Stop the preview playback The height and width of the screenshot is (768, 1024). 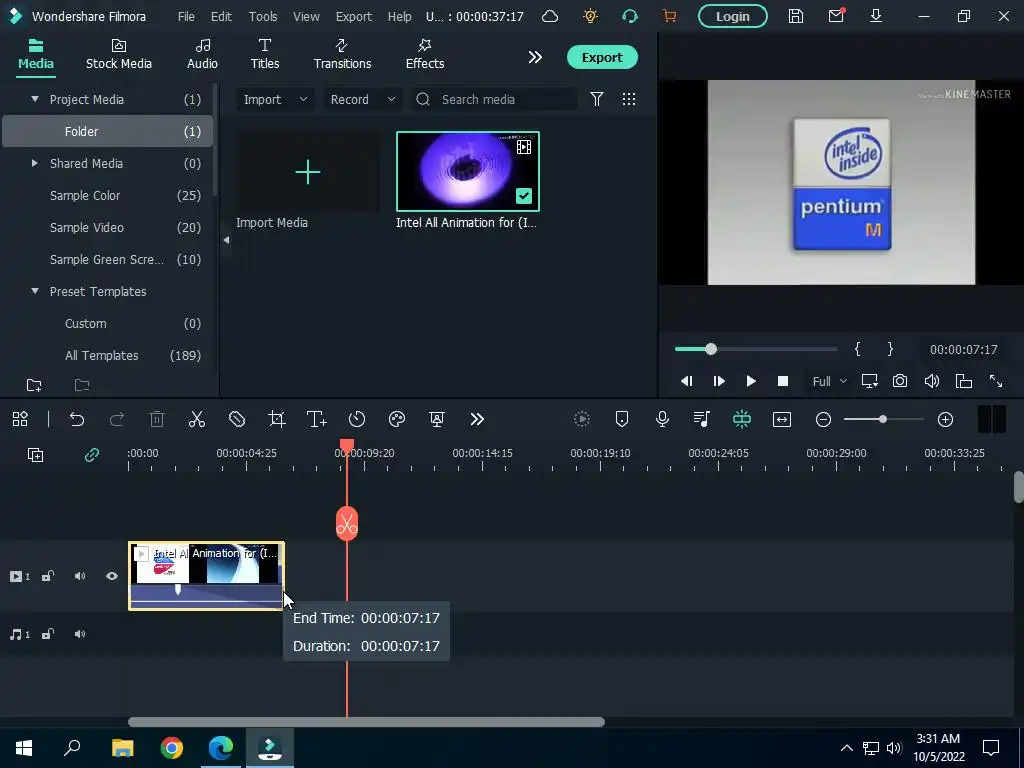(783, 381)
